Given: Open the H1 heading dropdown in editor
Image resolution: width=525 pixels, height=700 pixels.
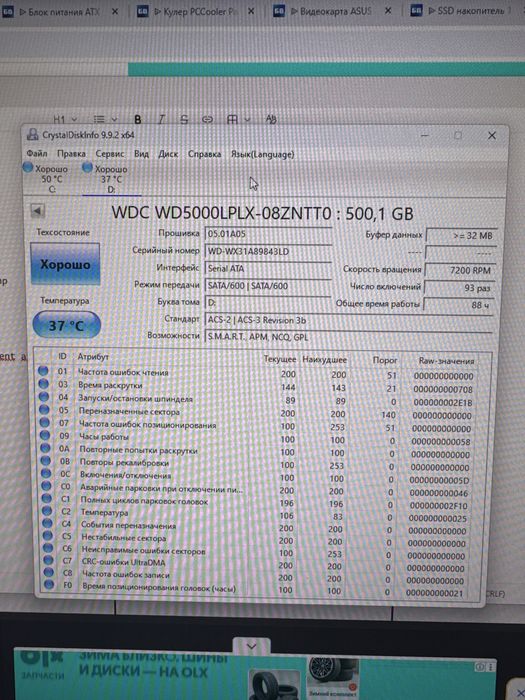Looking at the screenshot, I should coord(65,119).
